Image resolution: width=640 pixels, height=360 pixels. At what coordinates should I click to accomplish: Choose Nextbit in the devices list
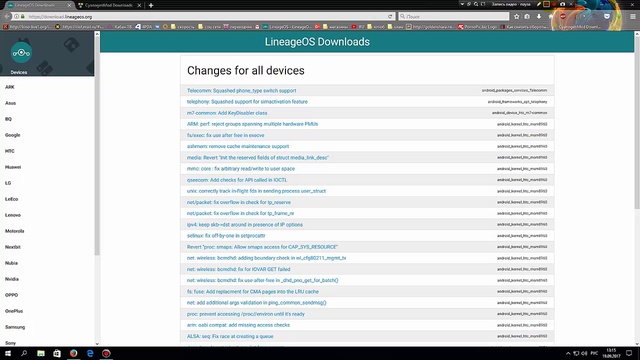[x=13, y=247]
